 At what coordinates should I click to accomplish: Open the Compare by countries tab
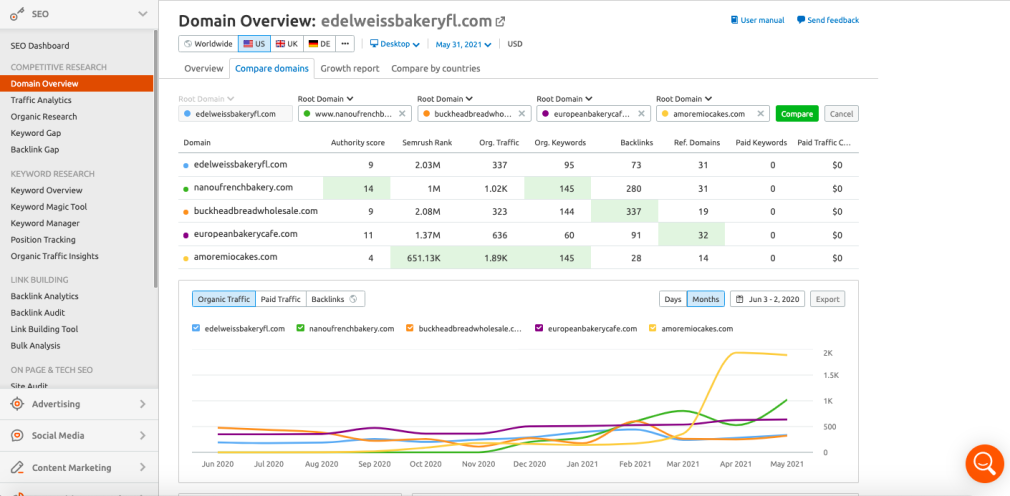pos(435,69)
